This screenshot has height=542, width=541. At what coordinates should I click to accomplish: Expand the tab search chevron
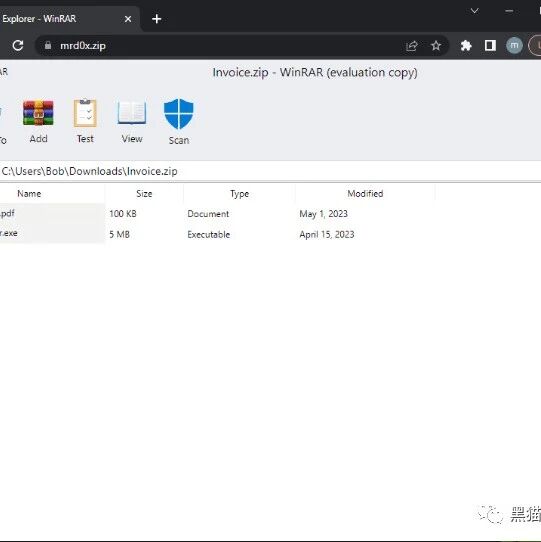[474, 11]
